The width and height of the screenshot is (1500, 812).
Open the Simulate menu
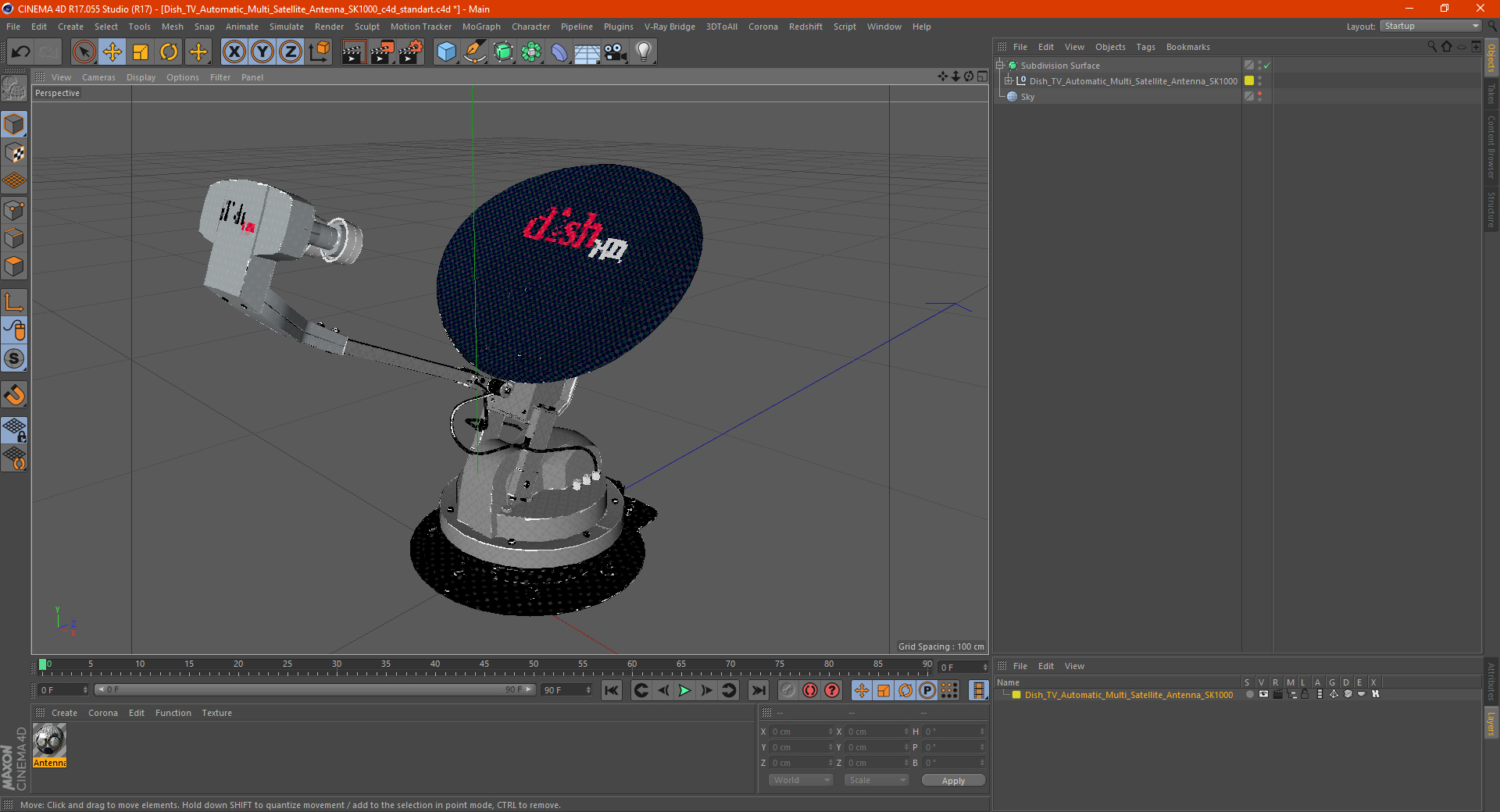(287, 27)
